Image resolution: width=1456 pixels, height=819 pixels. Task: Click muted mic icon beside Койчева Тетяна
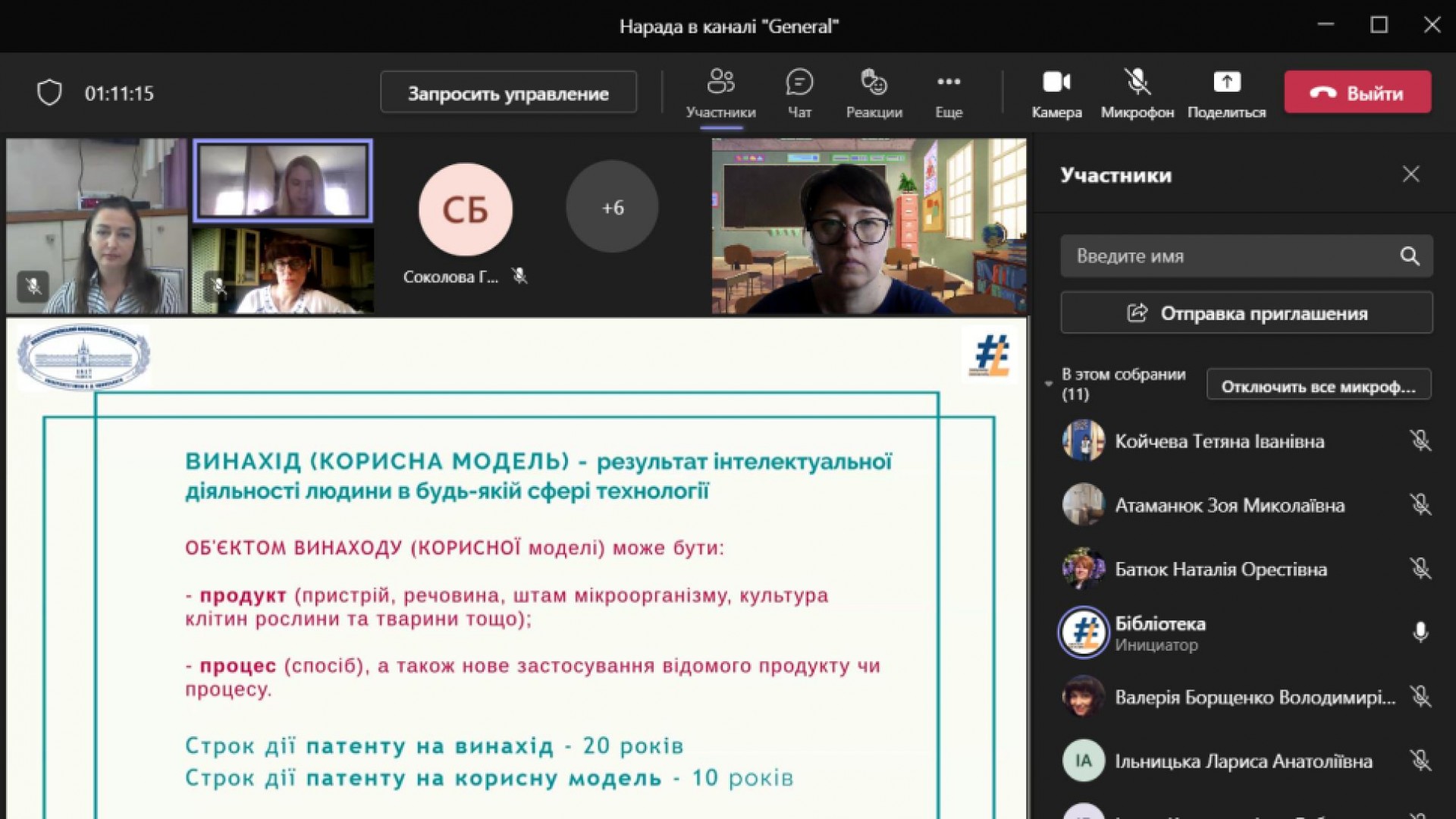[x=1420, y=441]
